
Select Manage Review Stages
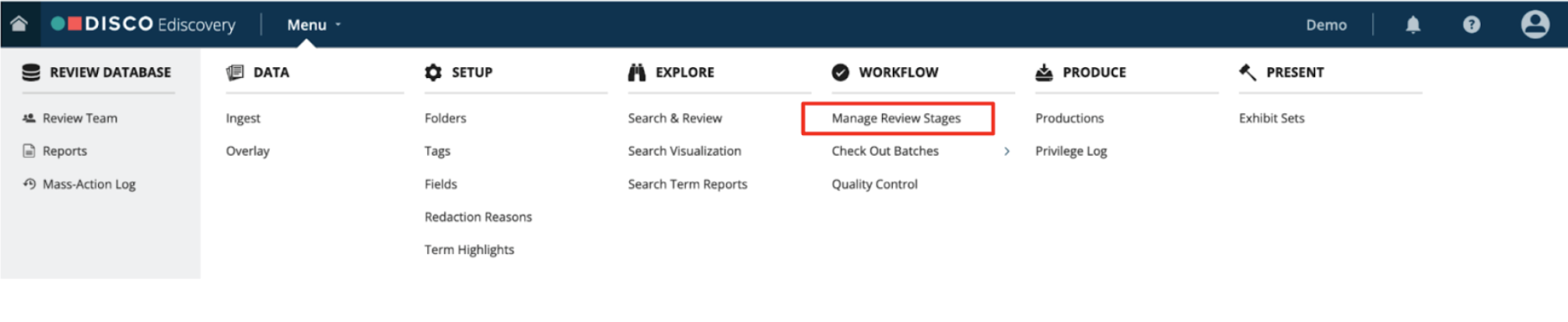(896, 118)
